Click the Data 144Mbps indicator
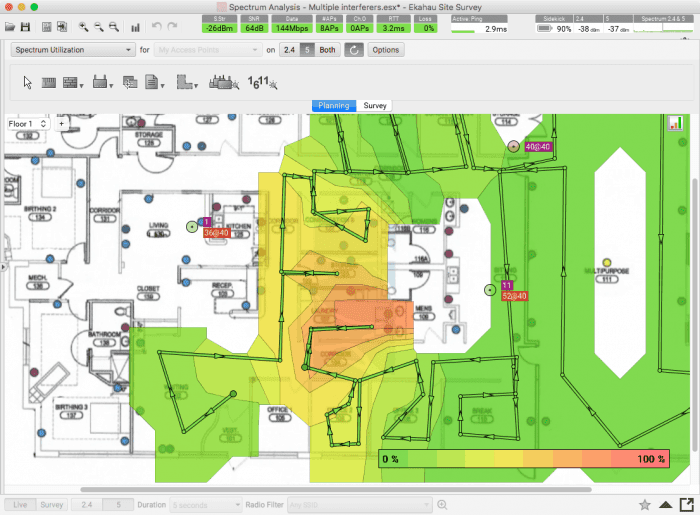Screen dimensions: 700x515 click(x=292, y=24)
